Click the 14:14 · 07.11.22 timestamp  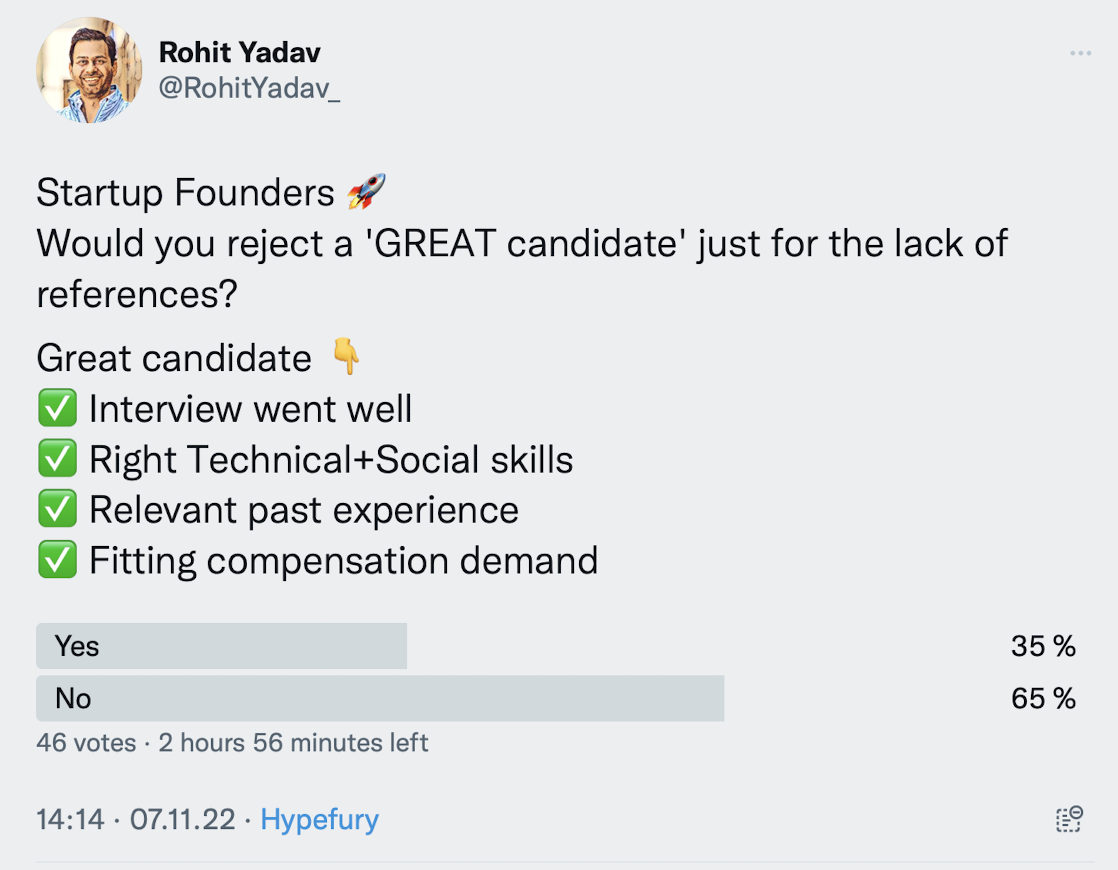(136, 820)
